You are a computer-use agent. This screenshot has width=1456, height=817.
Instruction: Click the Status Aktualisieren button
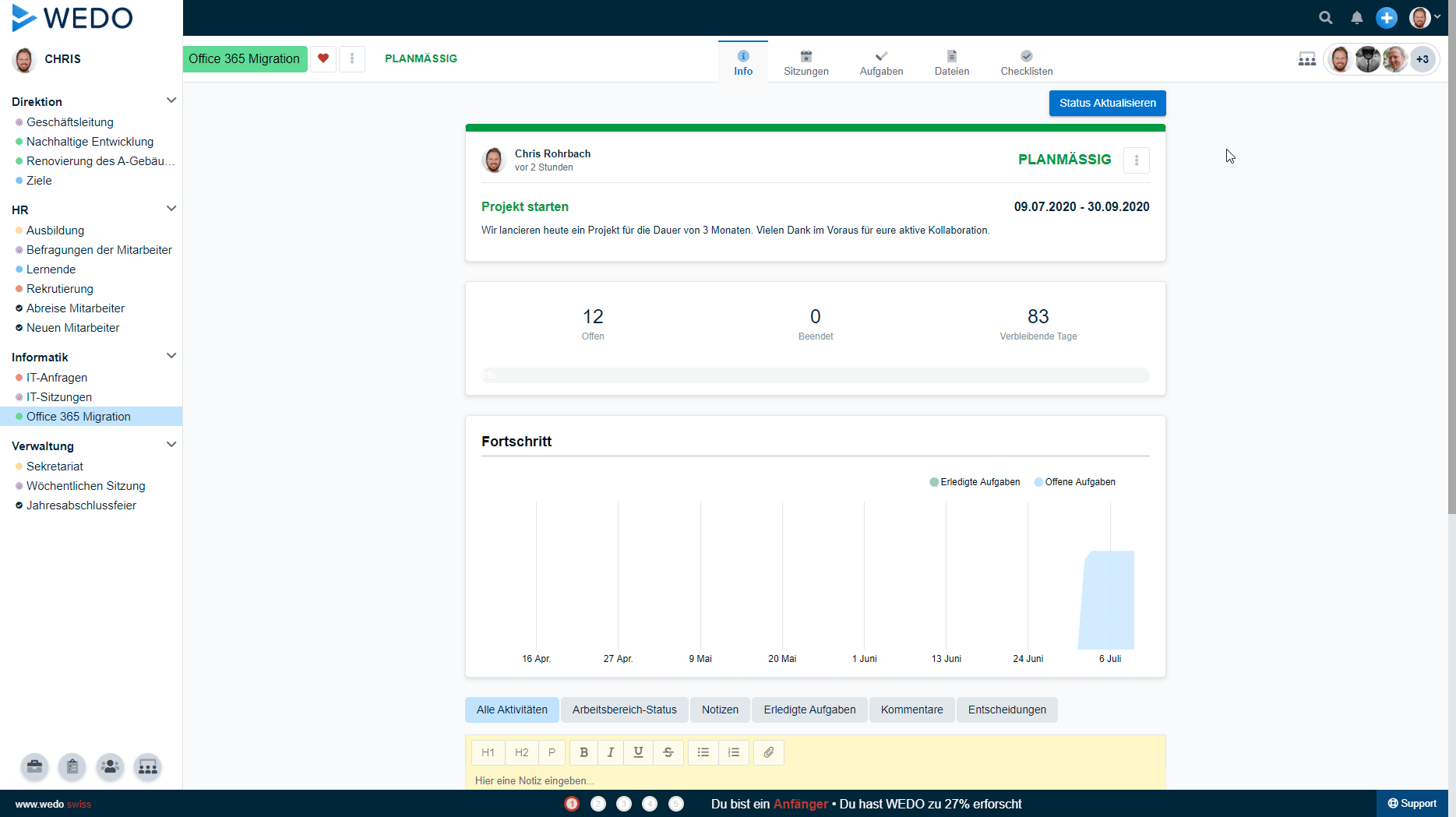pyautogui.click(x=1108, y=103)
